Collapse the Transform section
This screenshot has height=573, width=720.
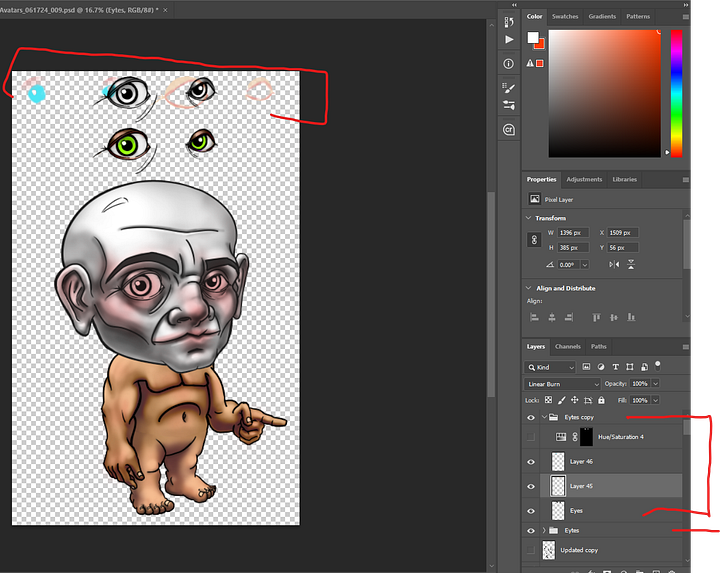coord(529,218)
